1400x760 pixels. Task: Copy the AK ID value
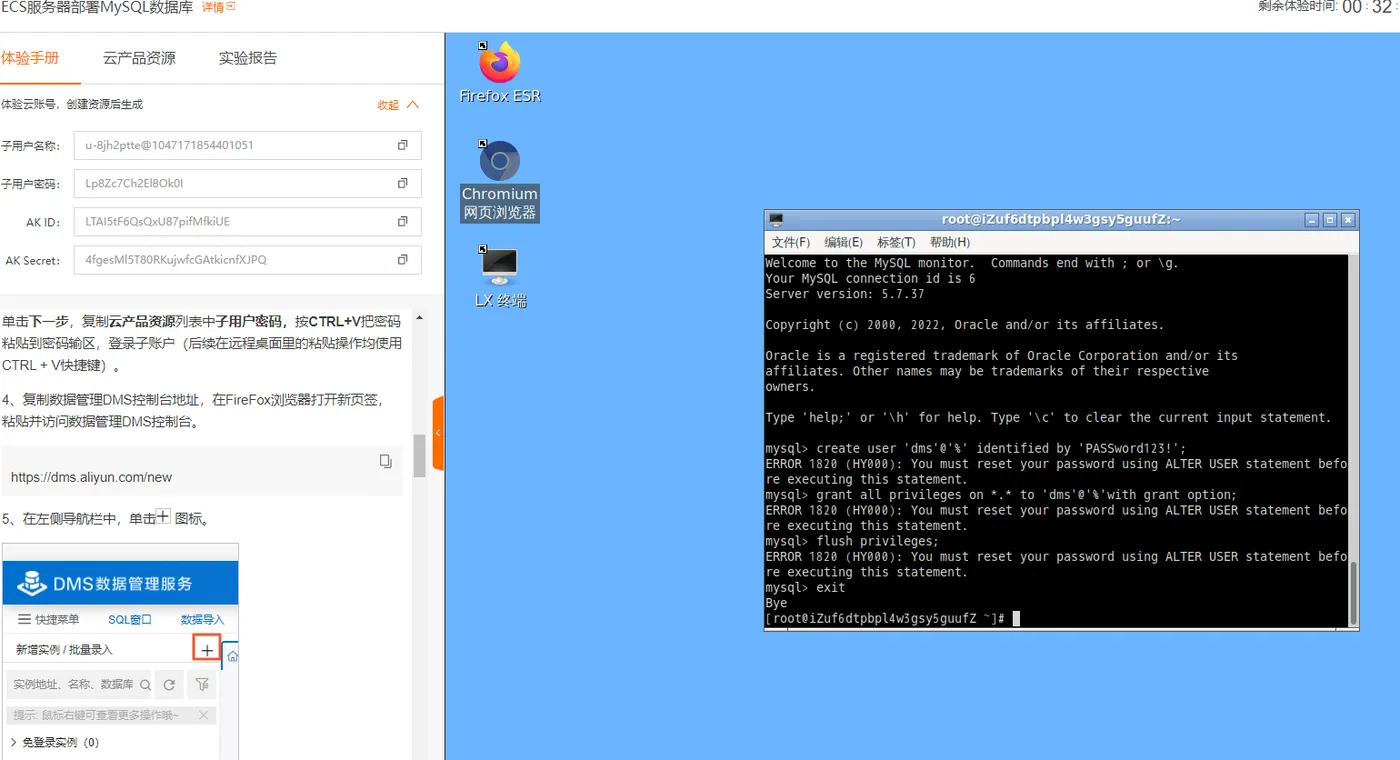402,221
